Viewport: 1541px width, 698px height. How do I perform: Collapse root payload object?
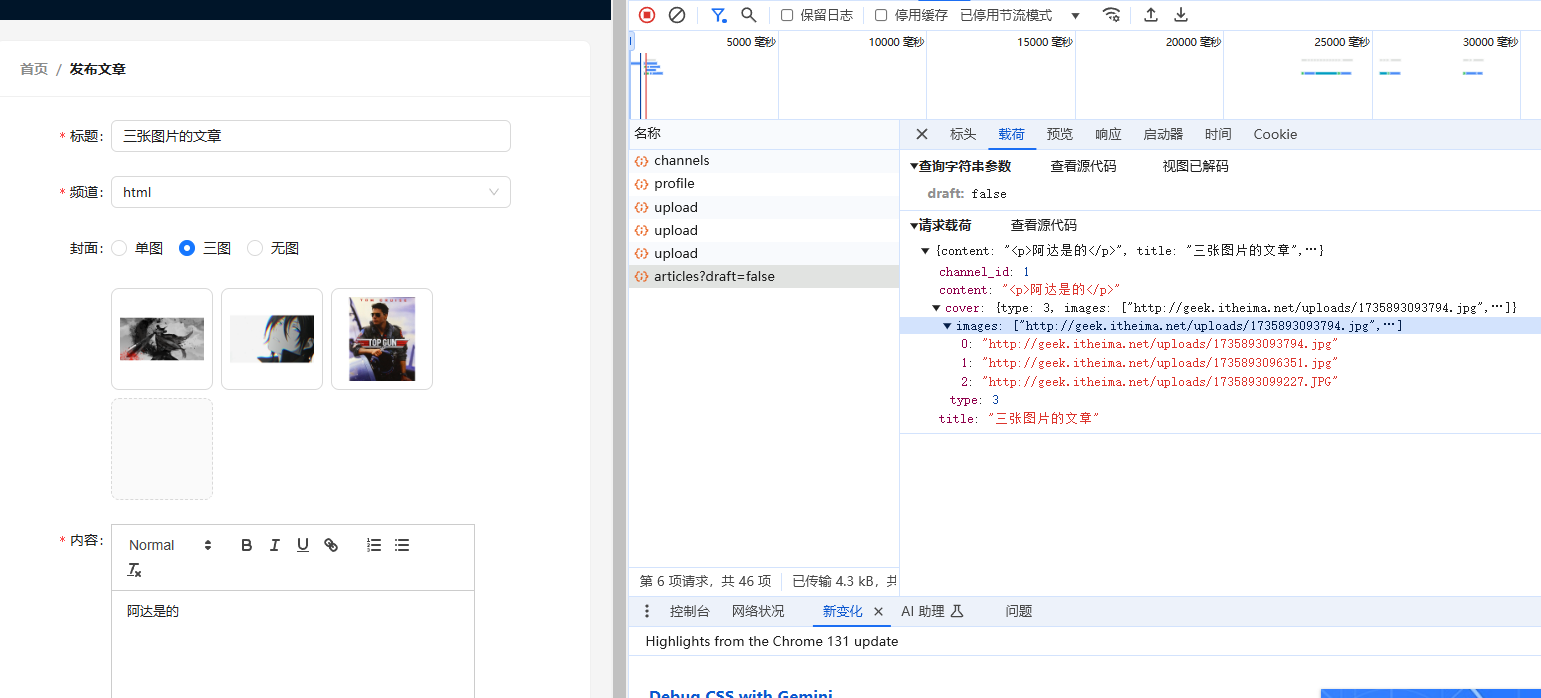[x=926, y=251]
